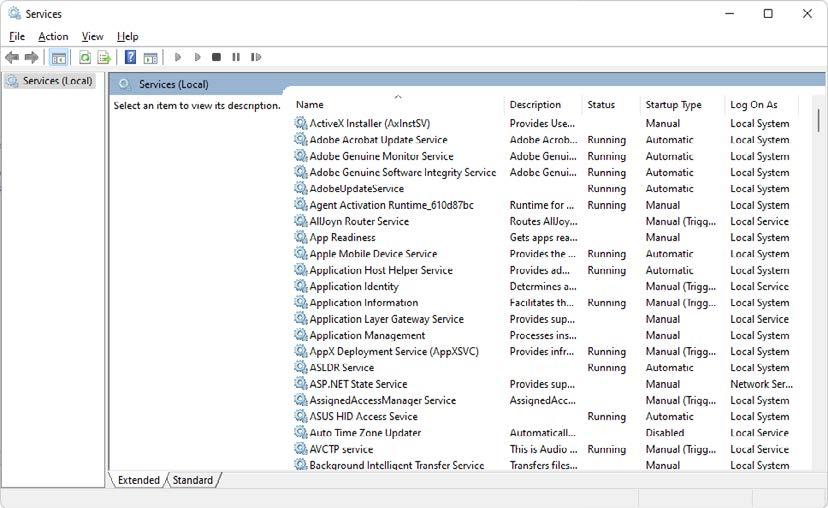Image resolution: width=828 pixels, height=508 pixels.
Task: Click gear icon of ASP.NET State Service
Action: click(x=301, y=383)
